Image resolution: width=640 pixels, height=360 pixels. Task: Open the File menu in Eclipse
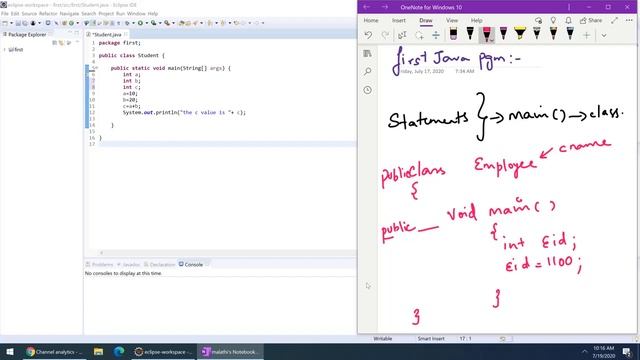coord(4,13)
